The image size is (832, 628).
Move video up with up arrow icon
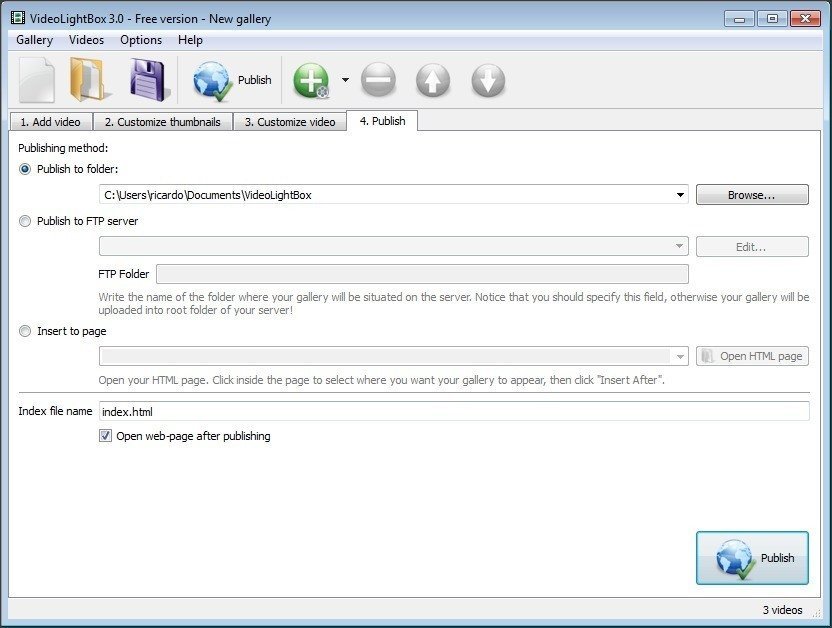[433, 81]
